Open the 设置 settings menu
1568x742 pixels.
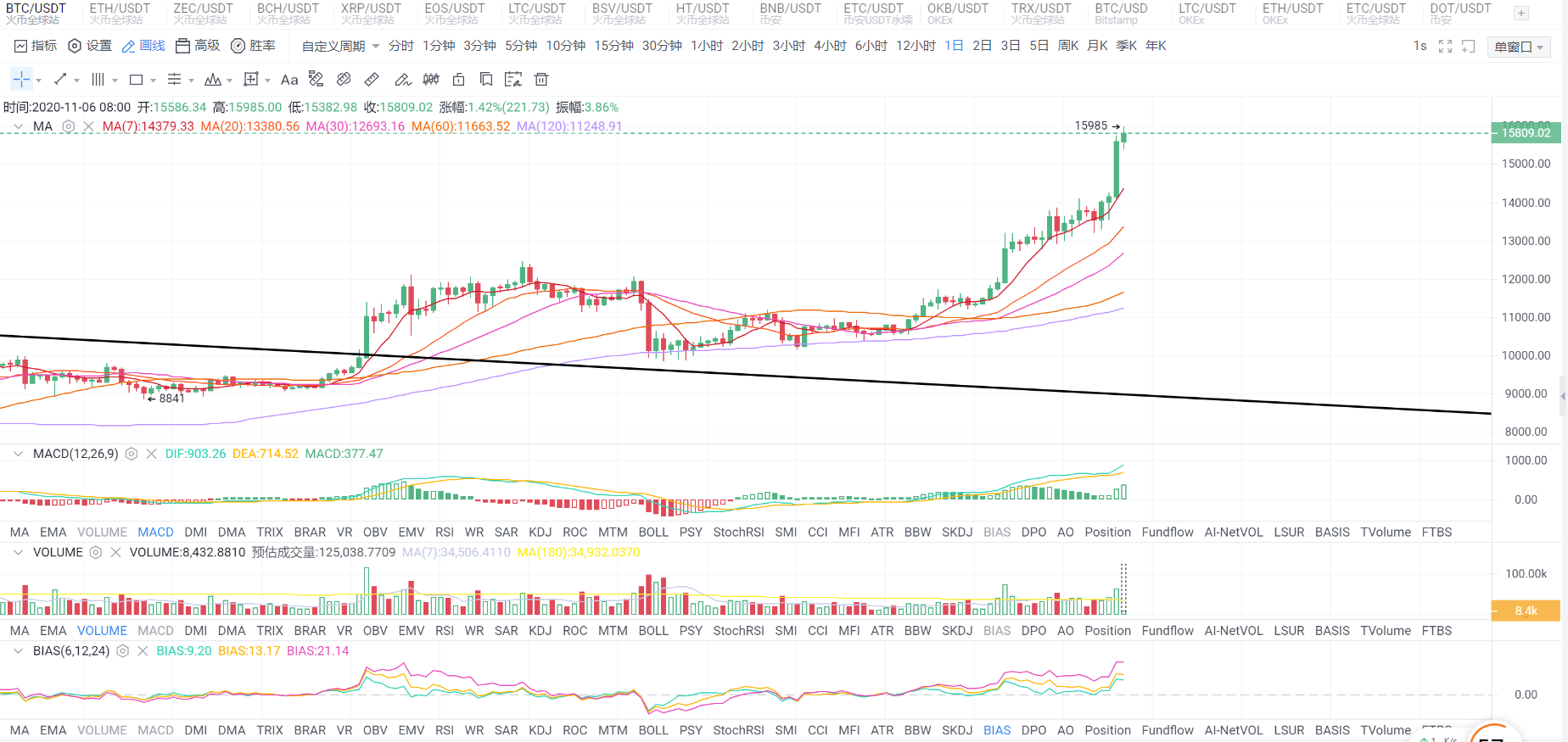[89, 46]
